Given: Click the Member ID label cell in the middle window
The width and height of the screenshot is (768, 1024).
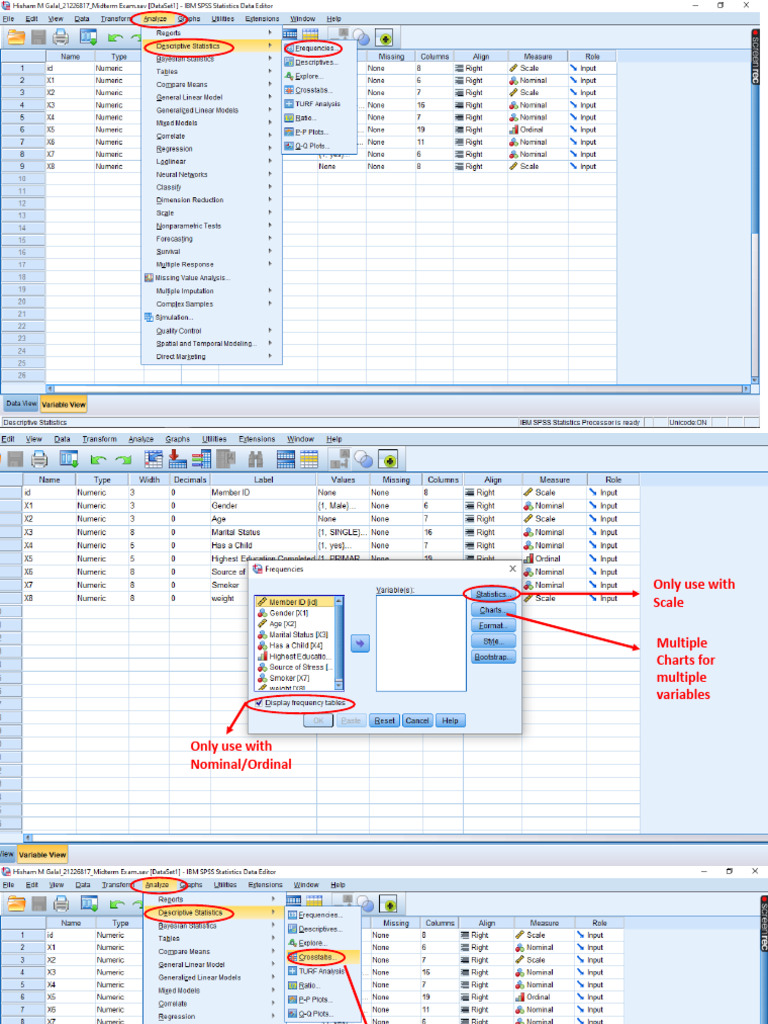Looking at the screenshot, I should [263, 492].
